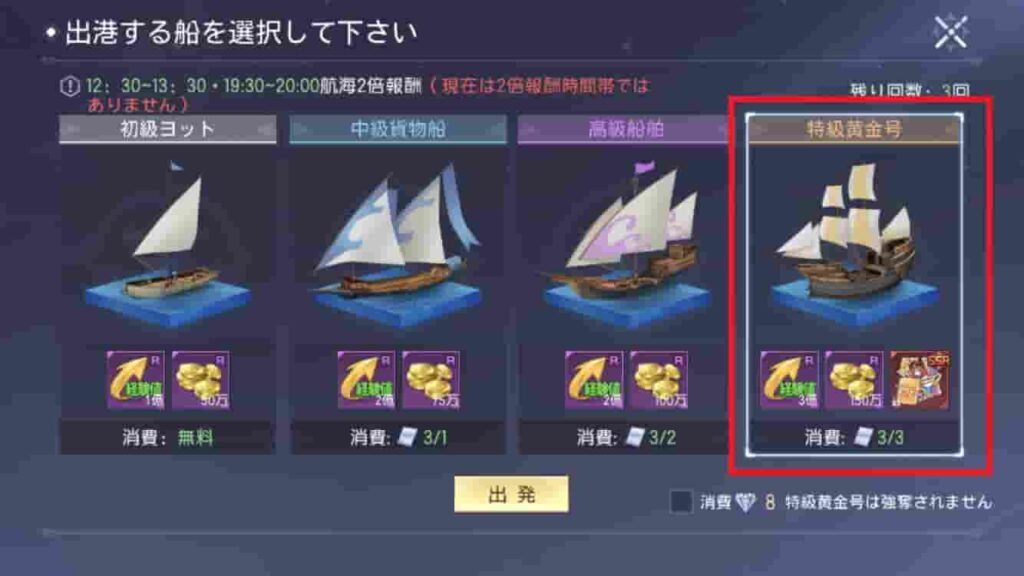The height and width of the screenshot is (576, 1024).
Task: Select the 高級船舶 ship header
Action: click(x=625, y=129)
